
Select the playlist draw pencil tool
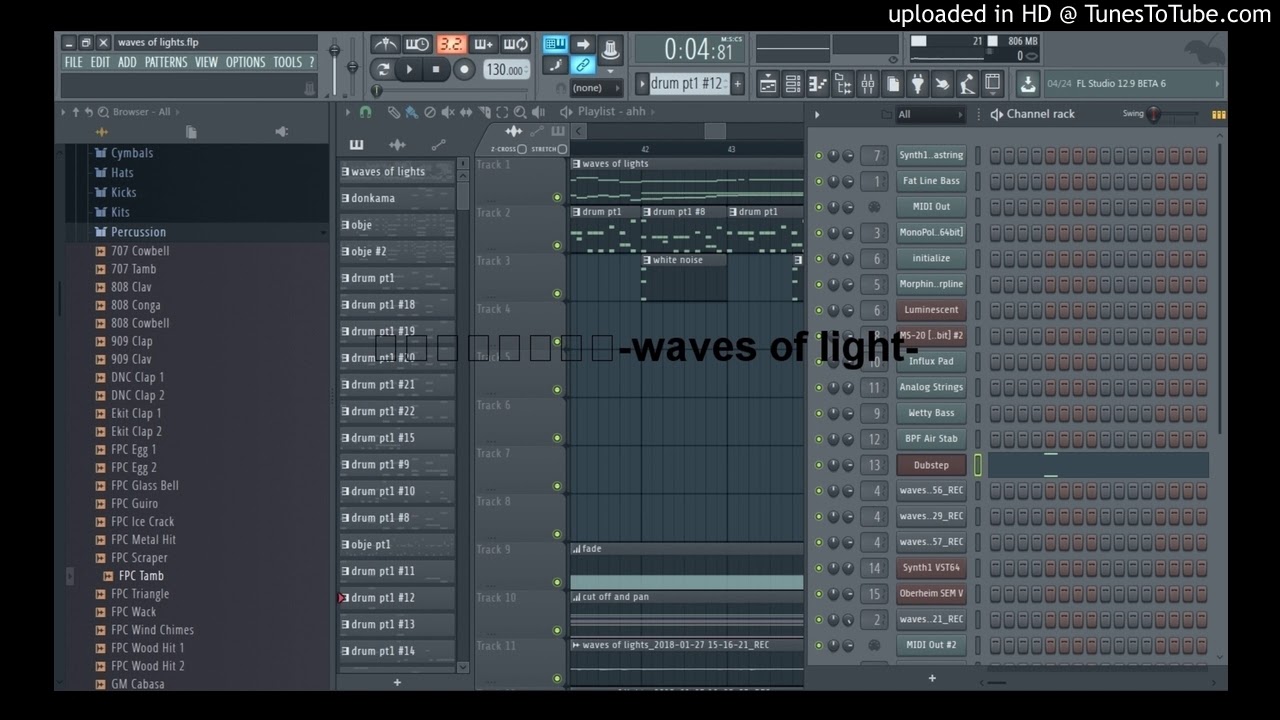(x=394, y=112)
